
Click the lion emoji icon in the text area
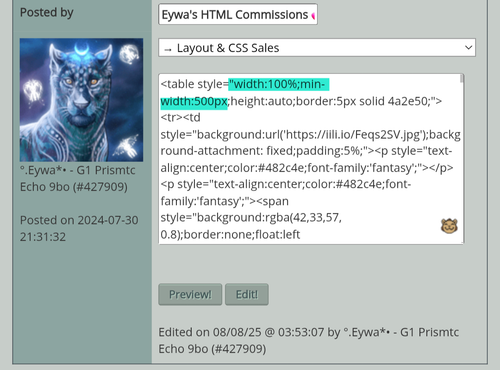pyautogui.click(x=449, y=226)
